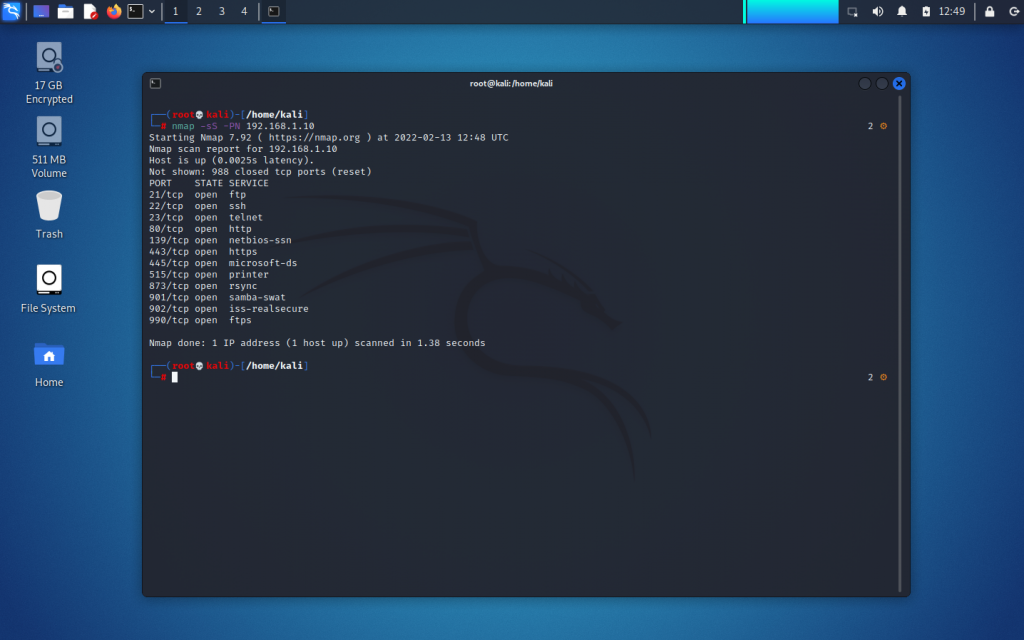Open the file manager from the panel
The image size is (1024, 640).
(x=65, y=11)
